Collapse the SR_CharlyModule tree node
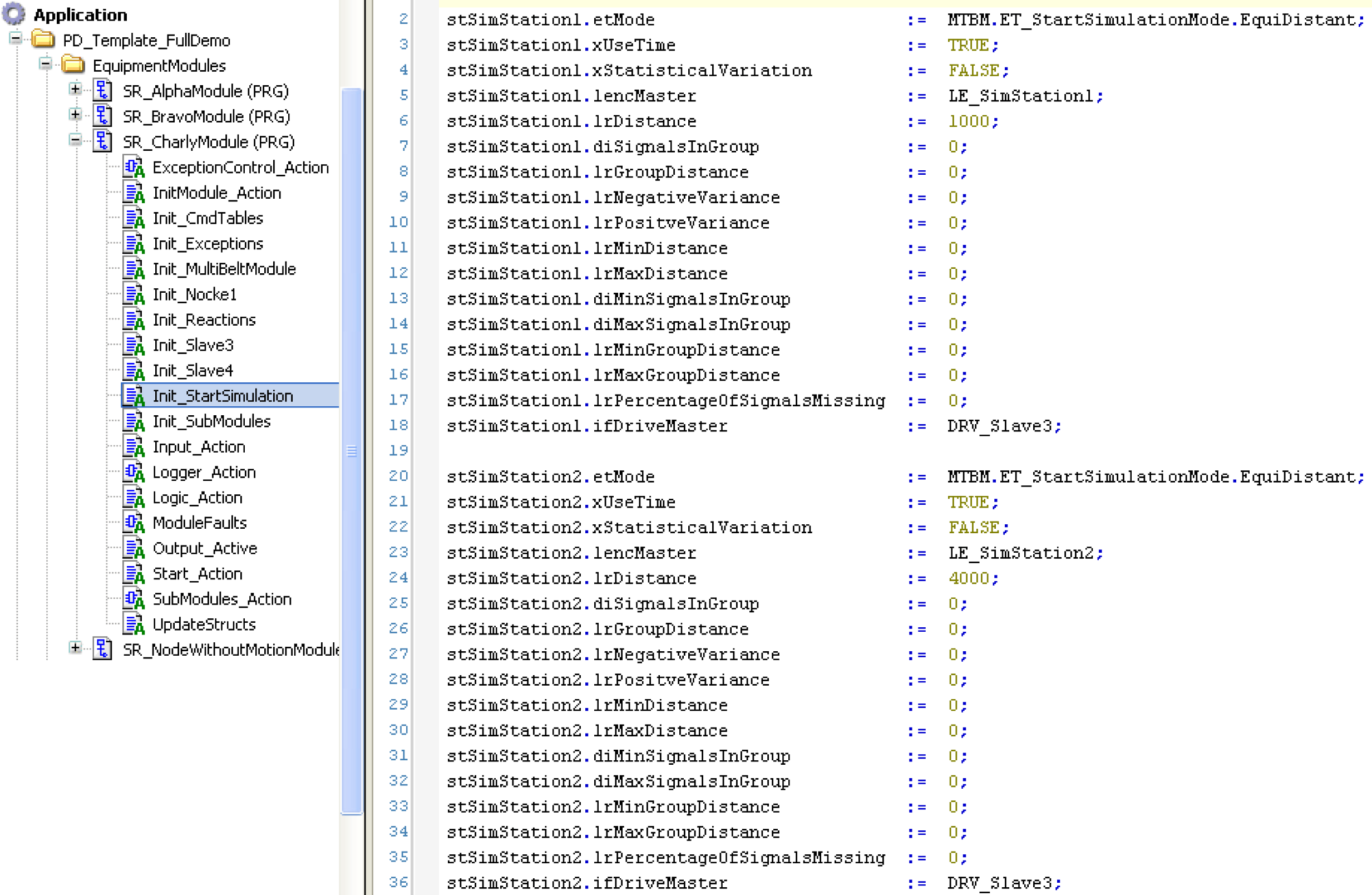The width and height of the screenshot is (1372, 895). [x=75, y=140]
